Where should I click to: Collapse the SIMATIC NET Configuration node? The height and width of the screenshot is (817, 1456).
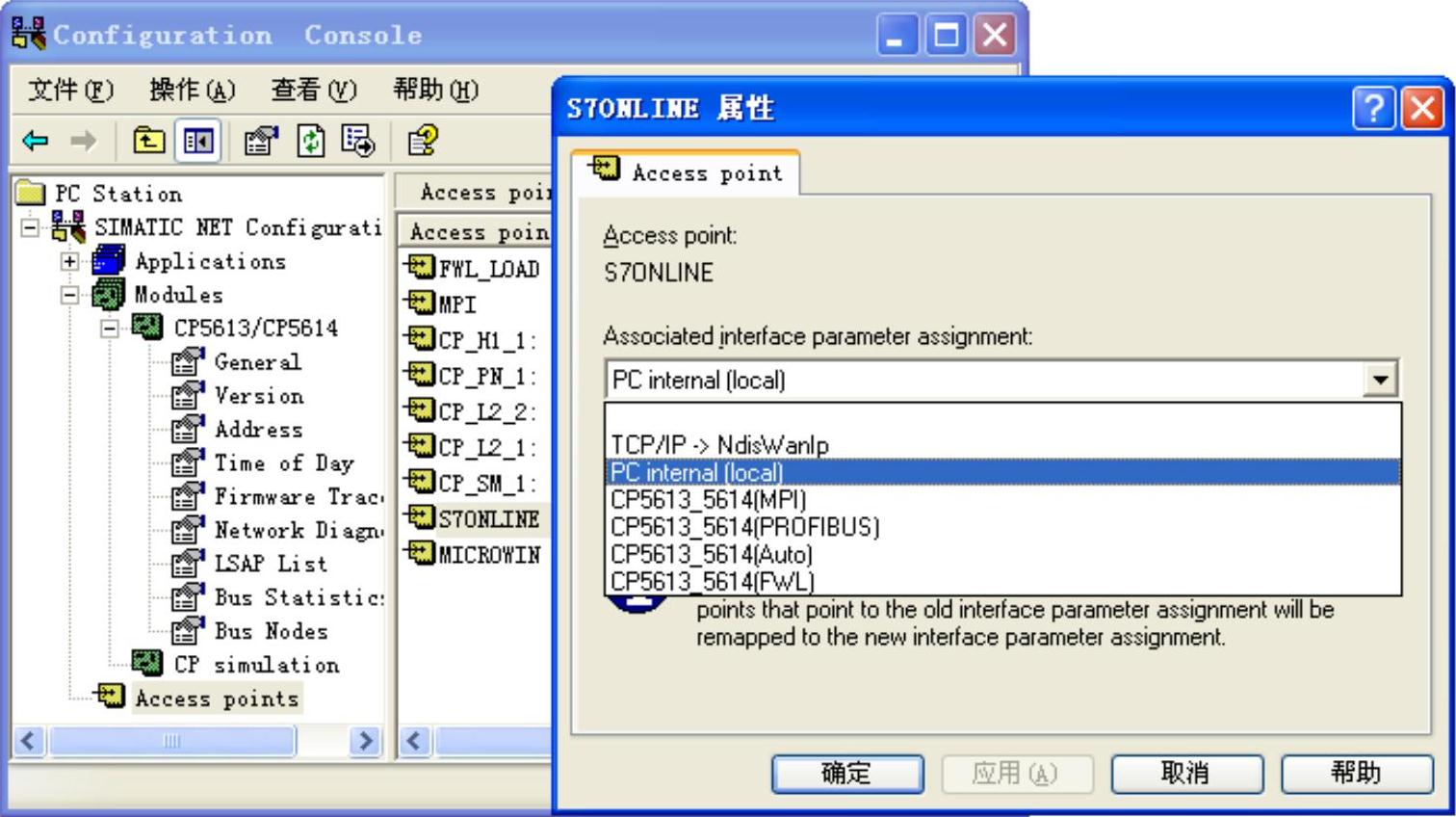tap(31, 227)
